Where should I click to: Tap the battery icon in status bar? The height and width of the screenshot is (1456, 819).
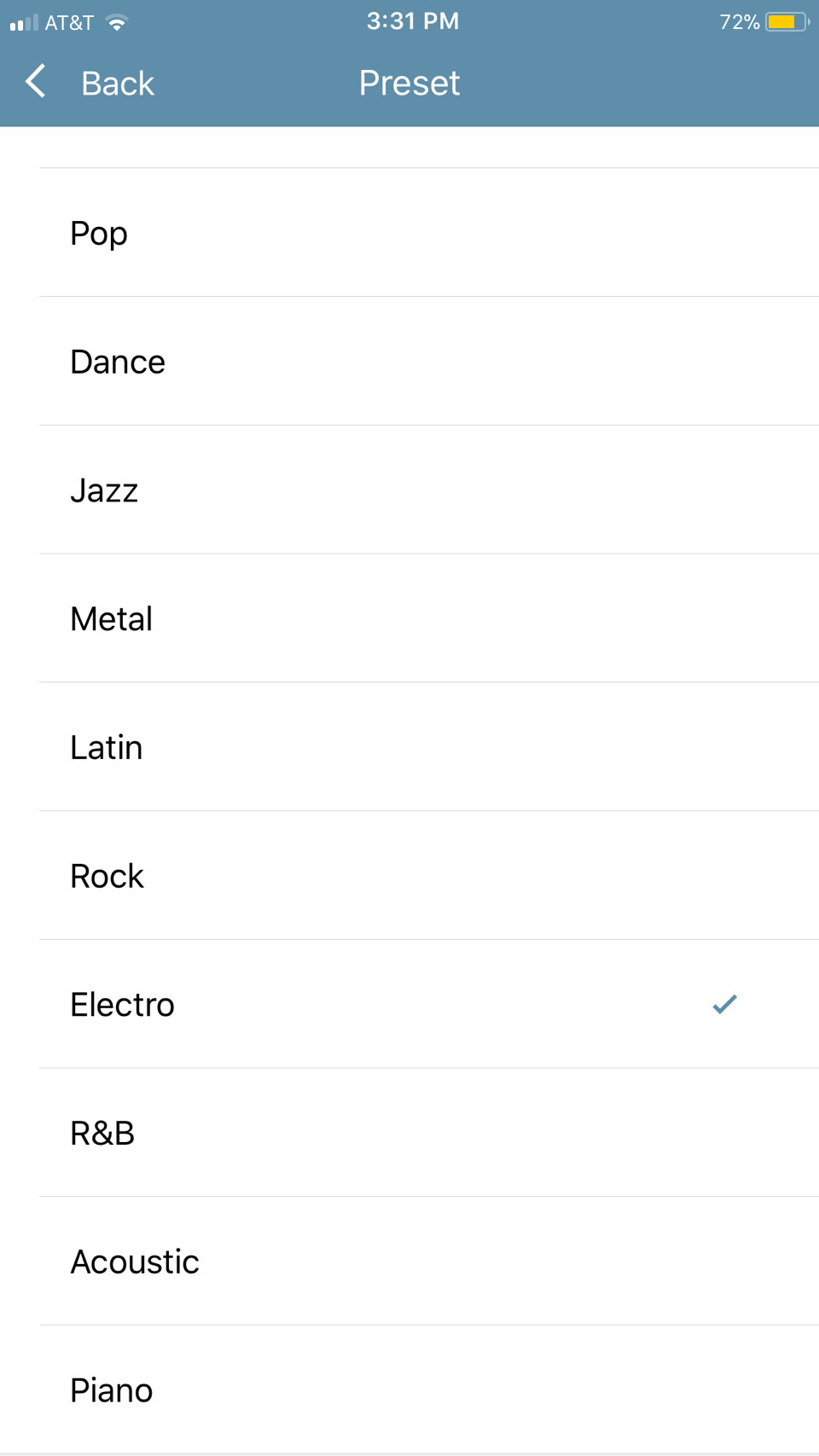click(x=787, y=22)
